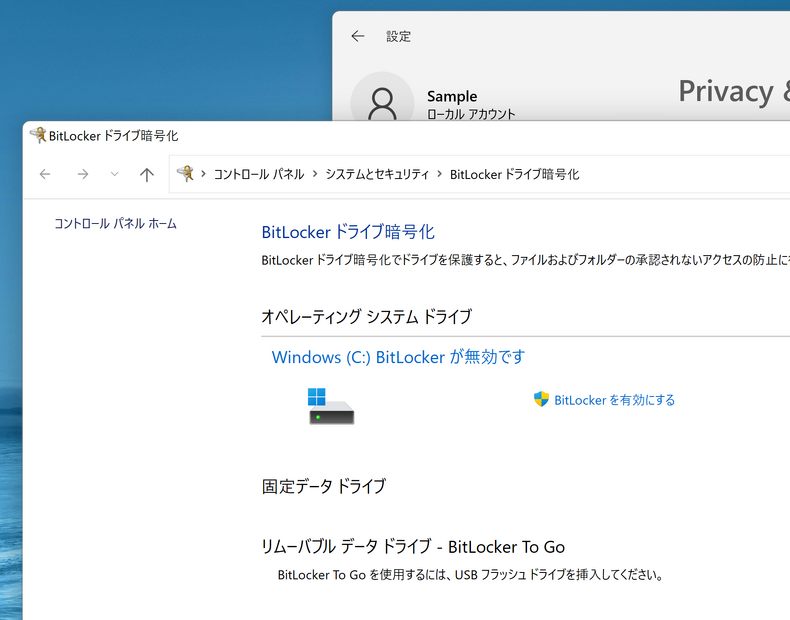The image size is (790, 620).
Task: Click the BitLocker keys icon in address bar
Action: 185,174
